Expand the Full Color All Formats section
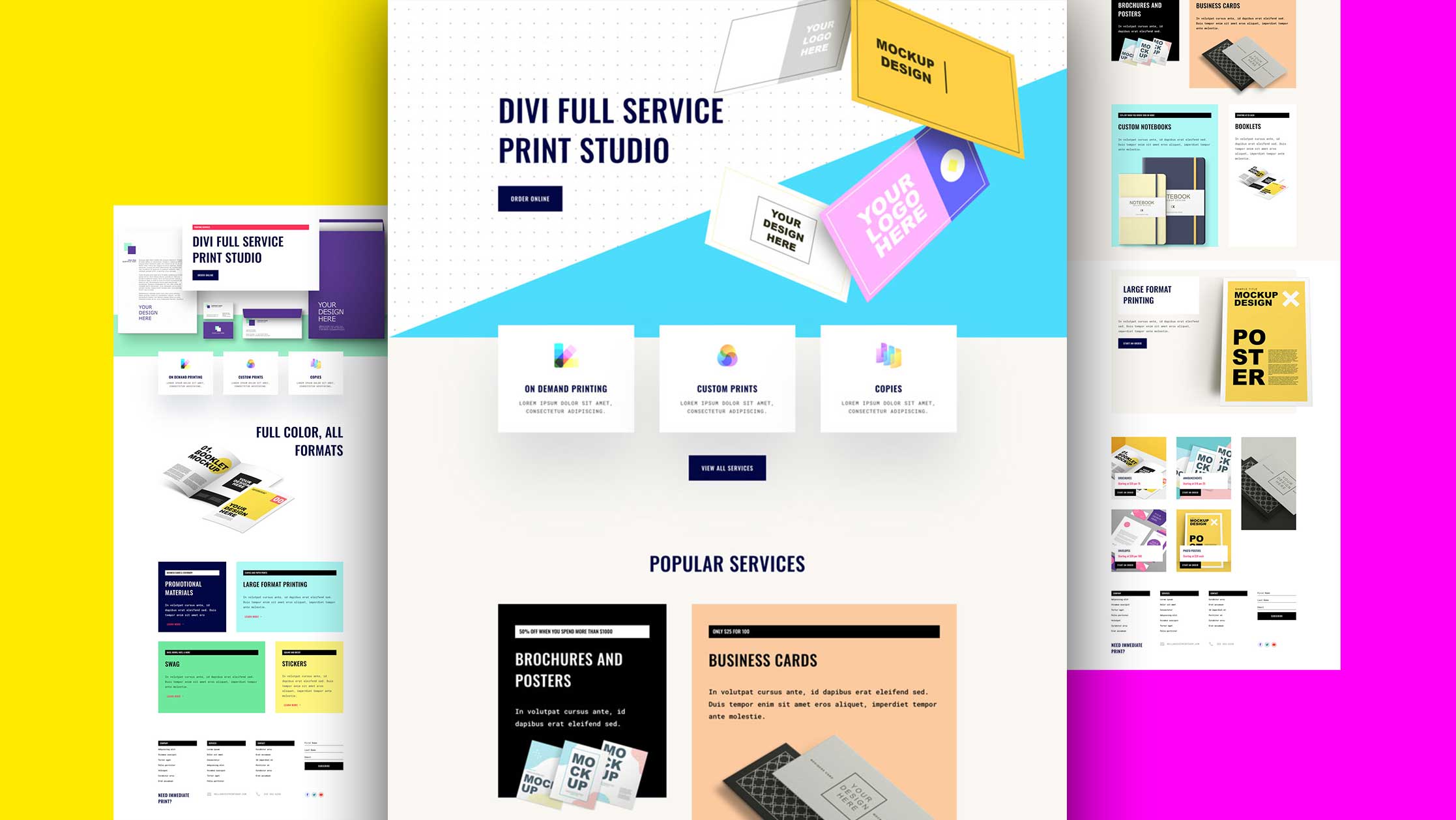 (x=299, y=440)
